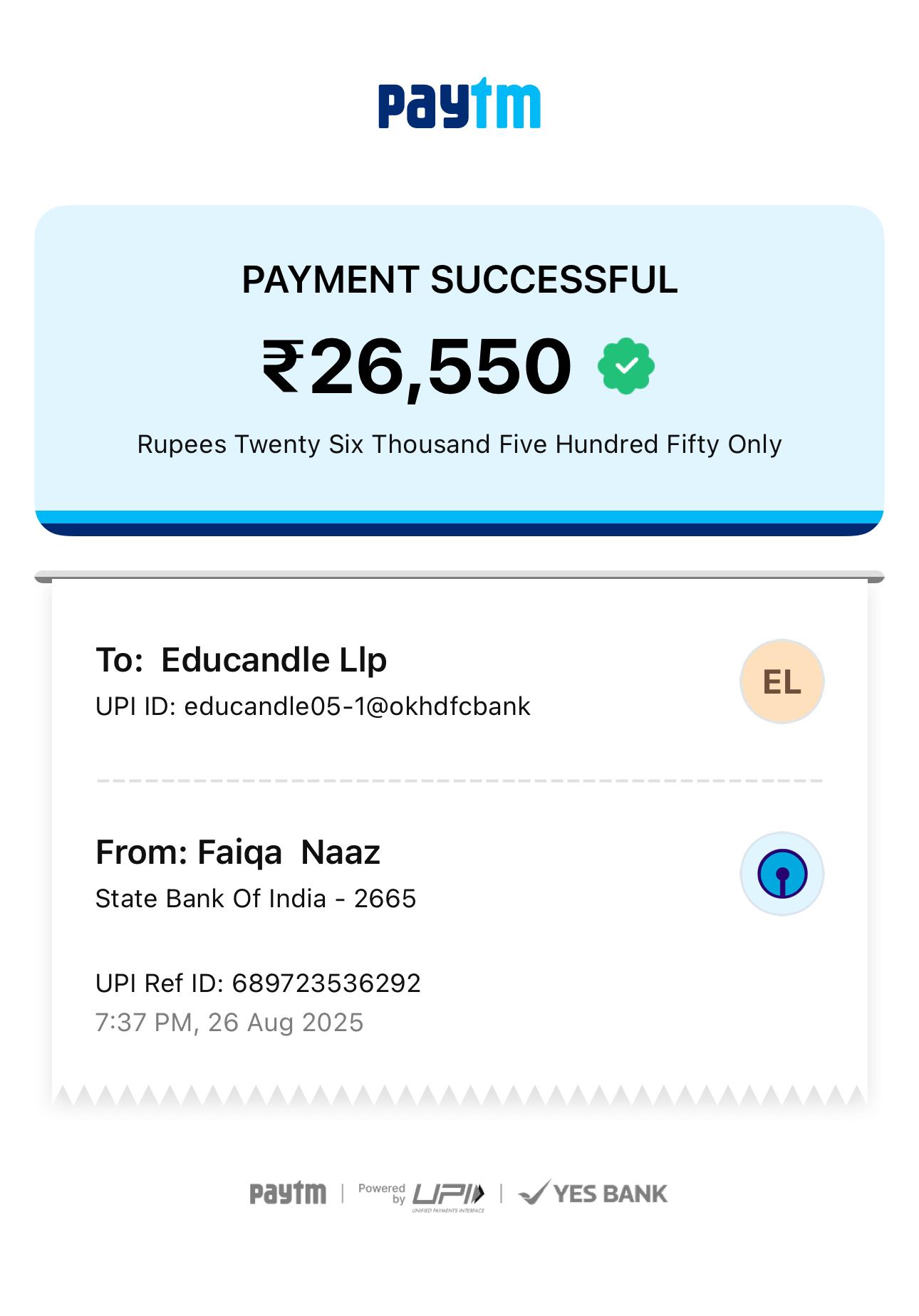Image resolution: width=919 pixels, height=1316 pixels.
Task: Click the green verified checkmark badge
Action: (x=625, y=366)
